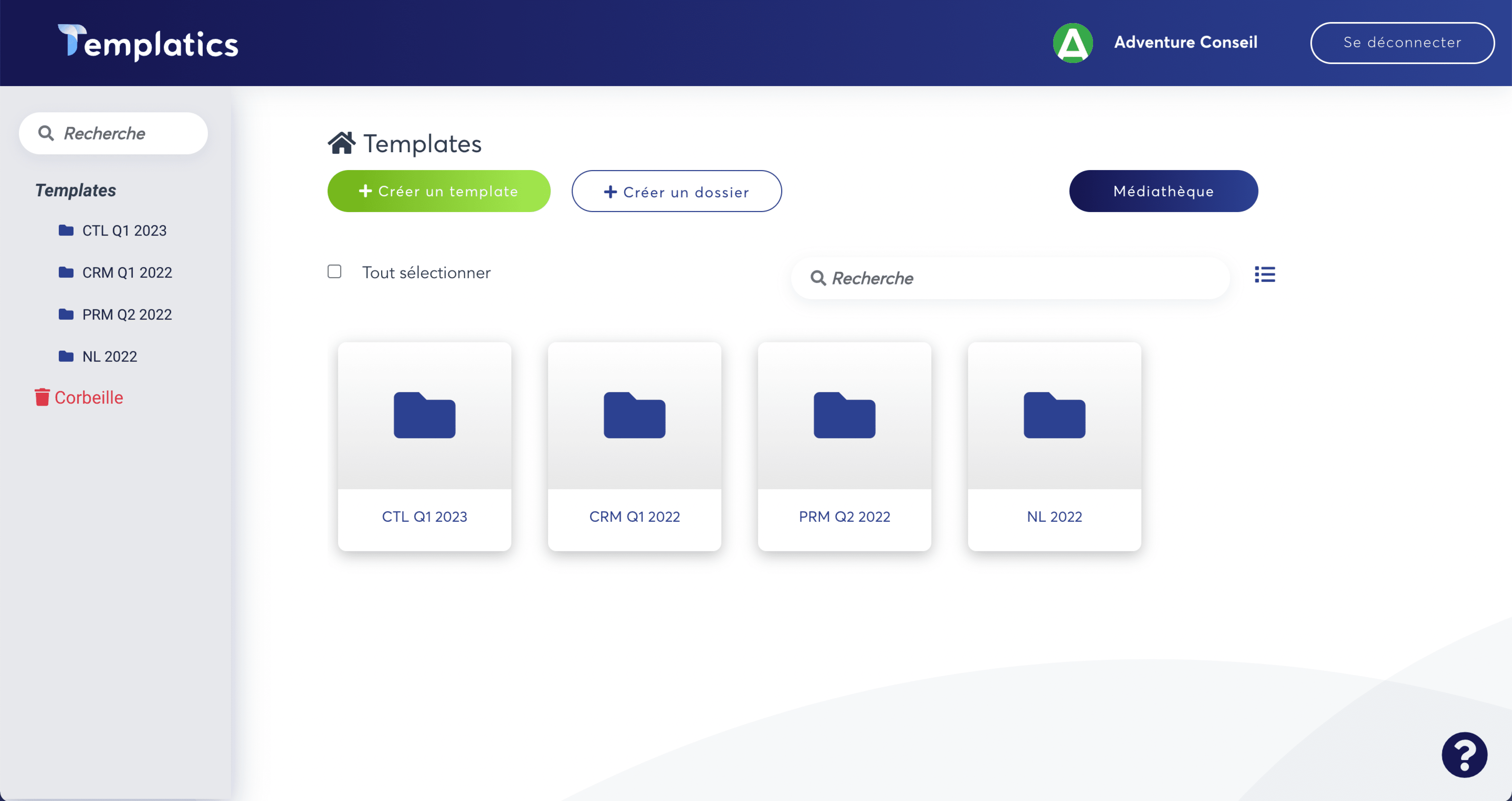The width and height of the screenshot is (1512, 801).
Task: Click the list view toggle icon
Action: coord(1265,275)
